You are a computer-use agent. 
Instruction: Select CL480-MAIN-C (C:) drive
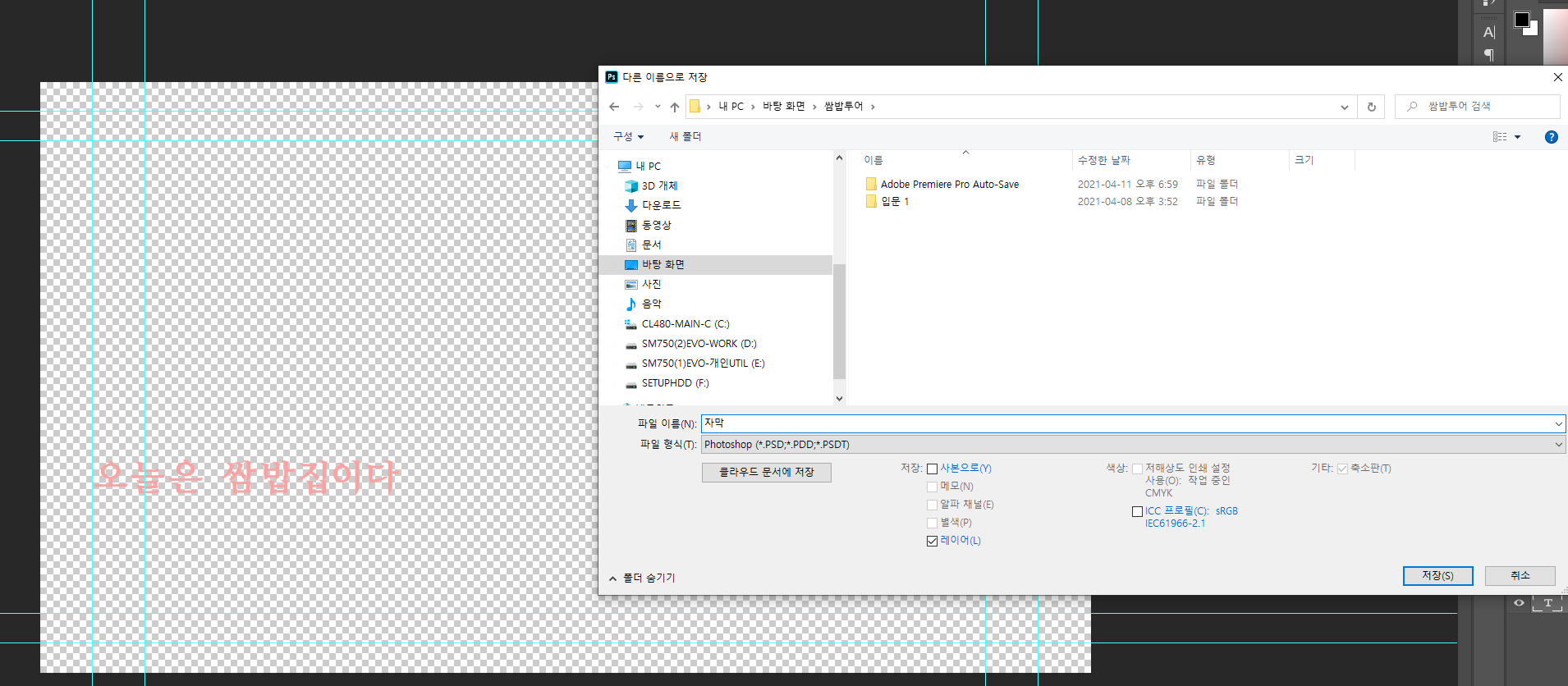coord(685,324)
